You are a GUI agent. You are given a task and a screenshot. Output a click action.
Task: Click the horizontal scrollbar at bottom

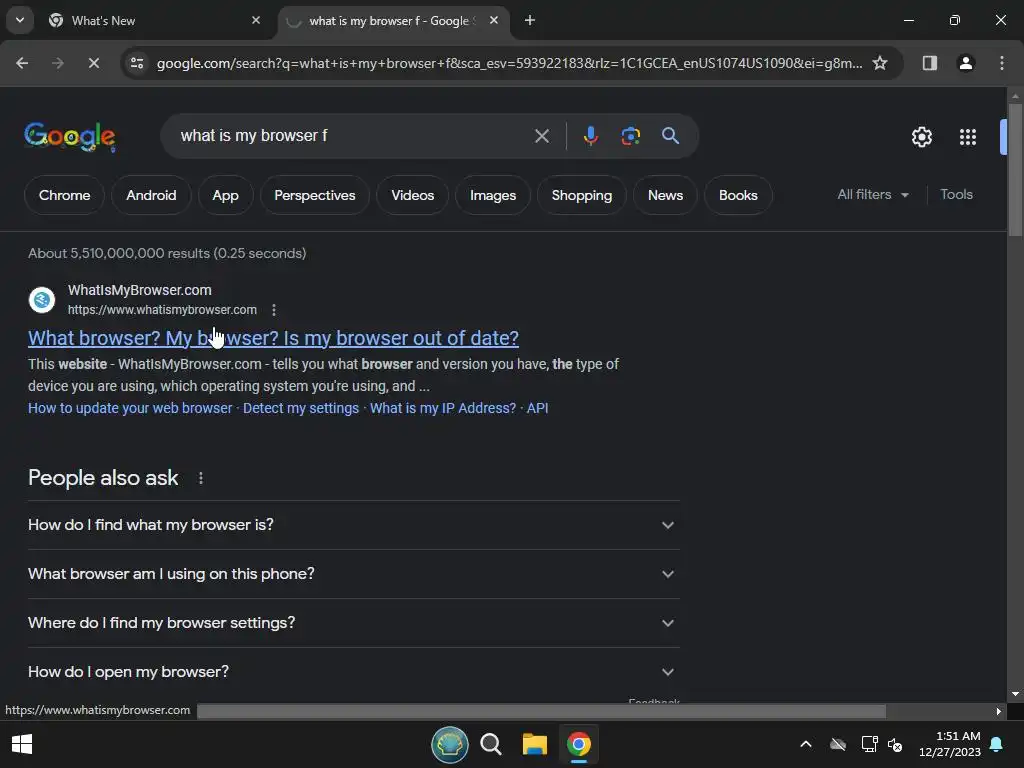[x=541, y=711]
